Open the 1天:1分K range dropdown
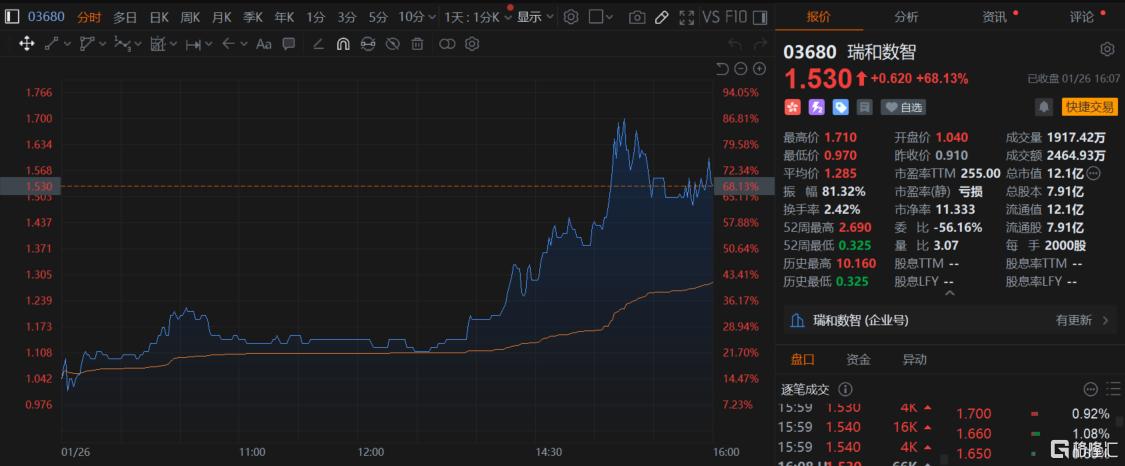 click(x=478, y=17)
